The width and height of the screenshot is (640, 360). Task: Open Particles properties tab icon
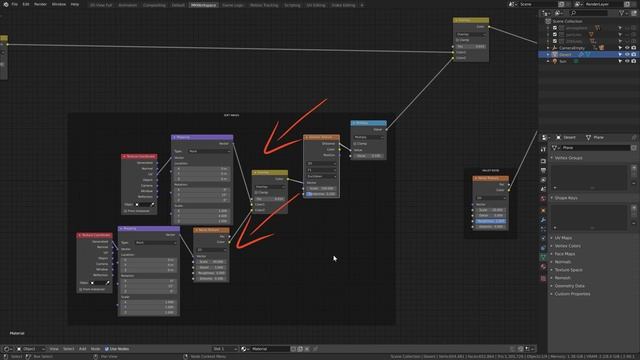[x=543, y=229]
